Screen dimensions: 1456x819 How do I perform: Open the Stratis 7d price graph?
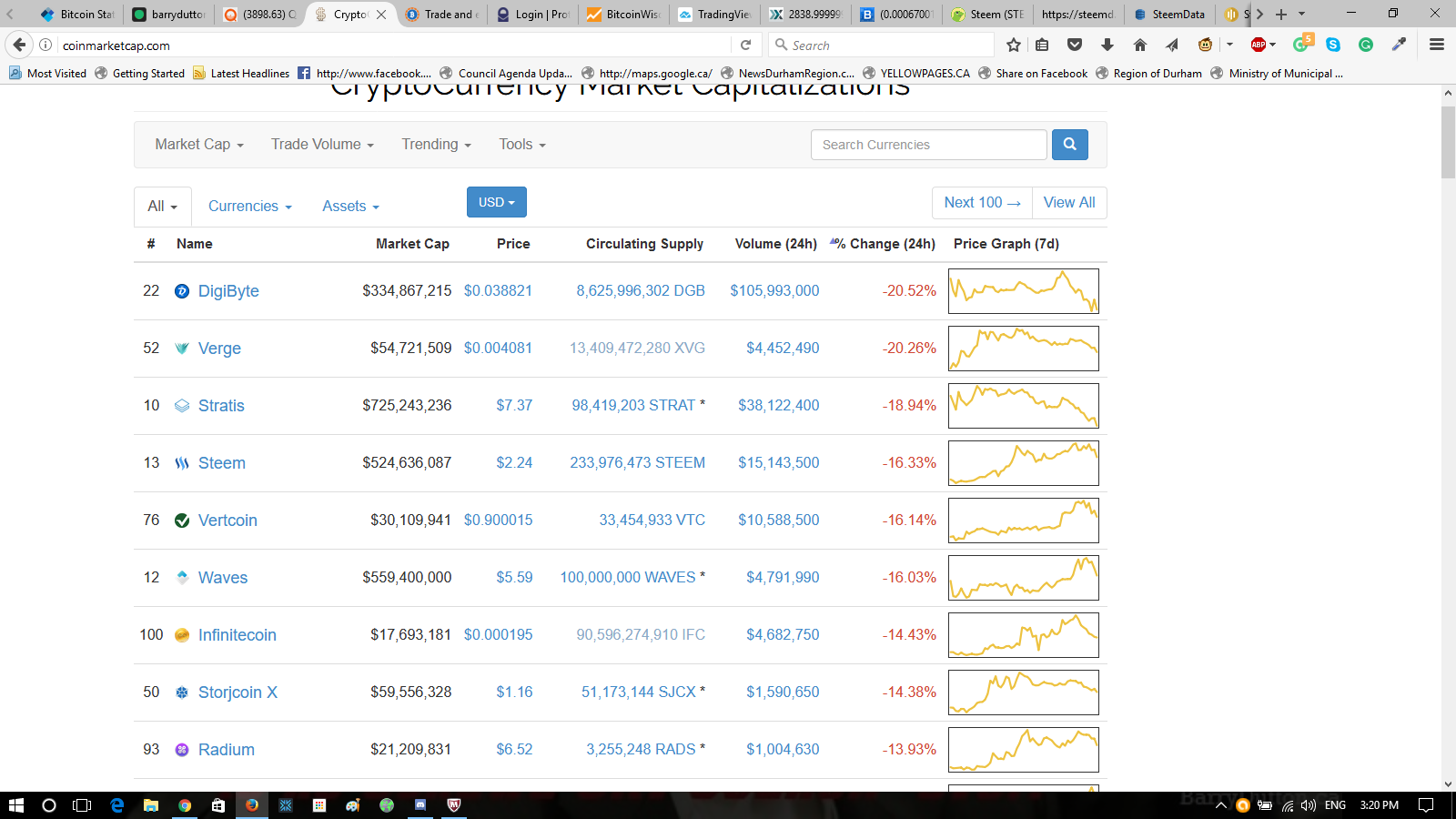tap(1024, 406)
